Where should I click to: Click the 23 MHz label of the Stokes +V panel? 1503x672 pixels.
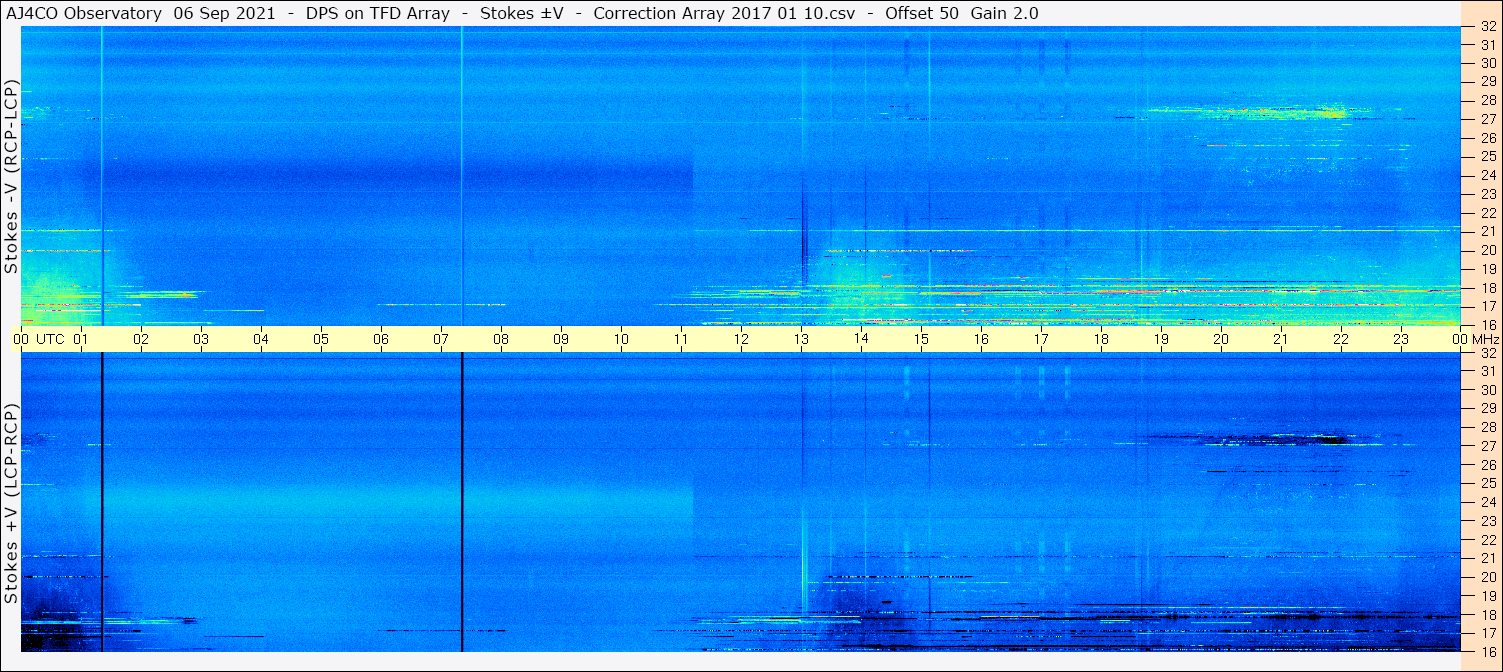[x=1488, y=521]
